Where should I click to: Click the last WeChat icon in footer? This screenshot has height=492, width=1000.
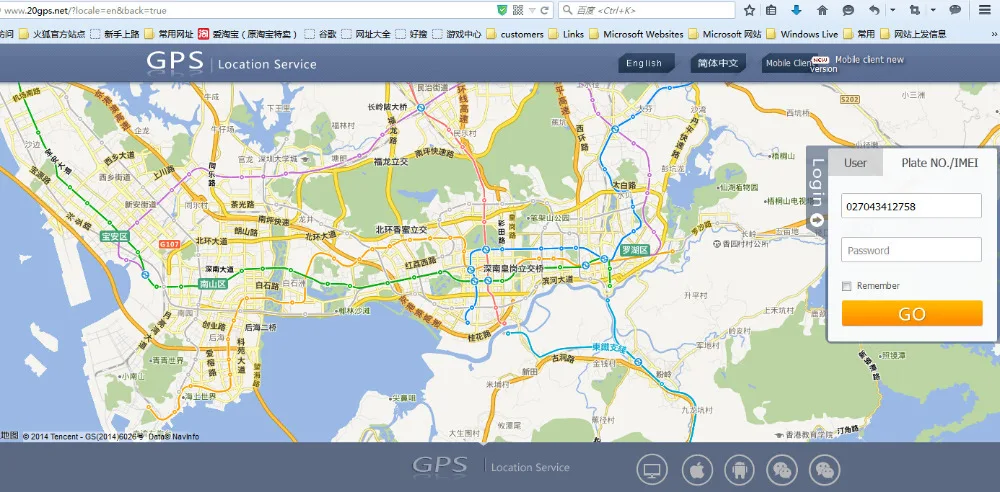click(x=825, y=471)
